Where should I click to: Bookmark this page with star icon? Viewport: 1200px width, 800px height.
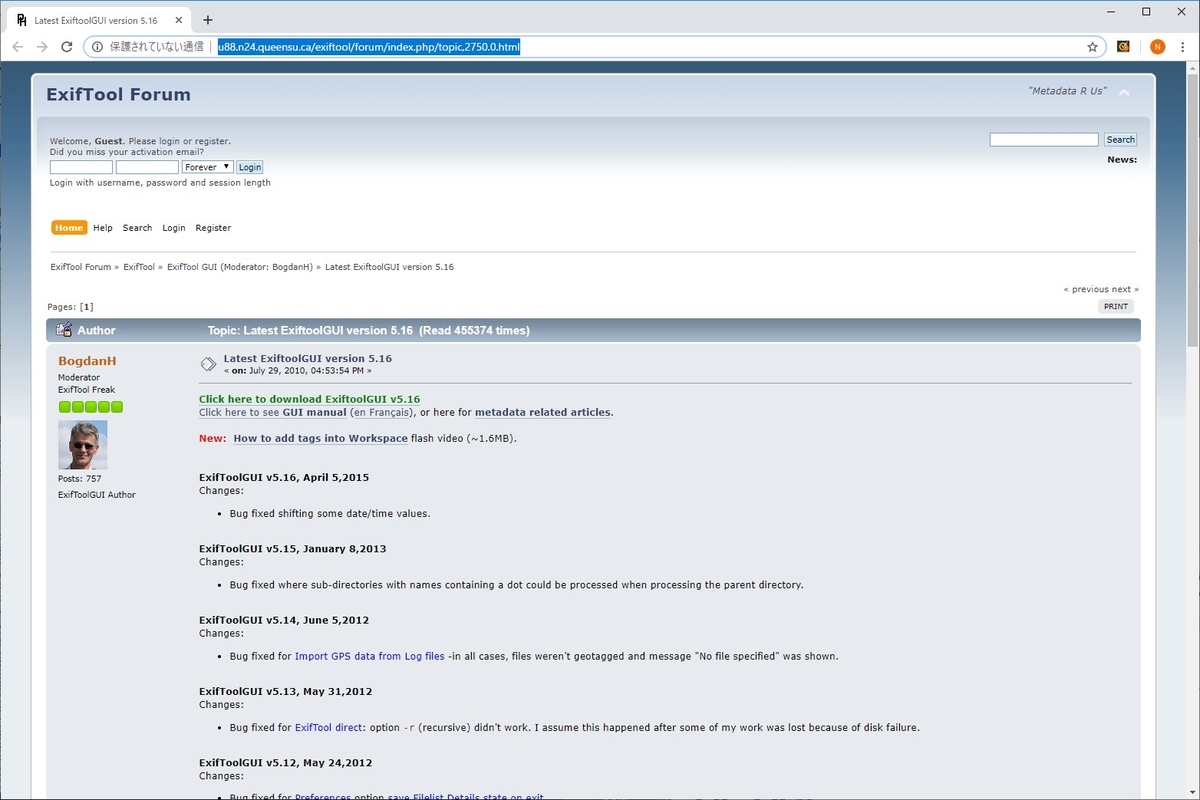tap(1092, 47)
